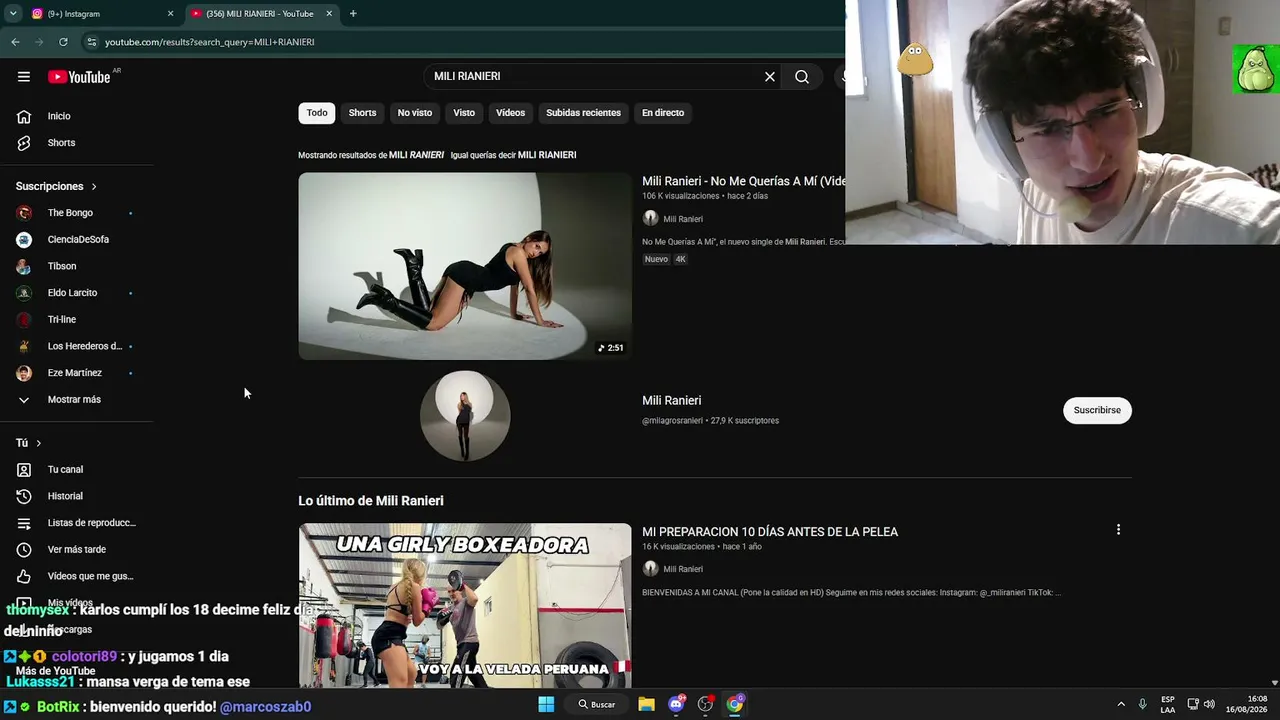Open OBS Studio from the taskbar
This screenshot has width=1280, height=720.
click(x=705, y=704)
